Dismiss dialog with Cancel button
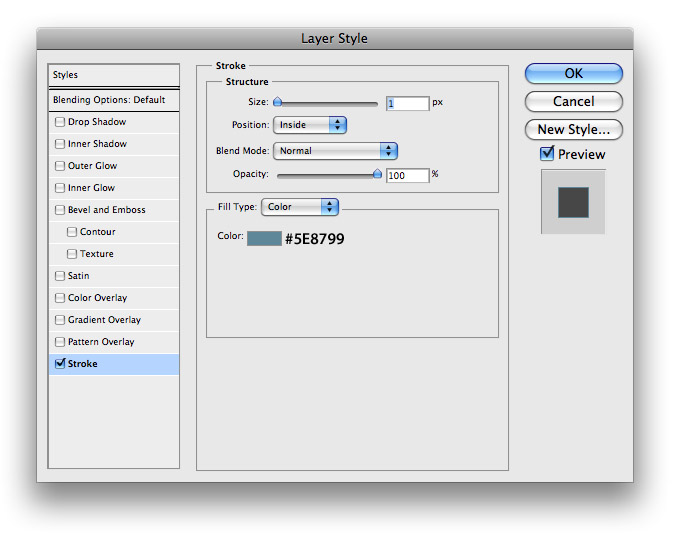 click(573, 101)
